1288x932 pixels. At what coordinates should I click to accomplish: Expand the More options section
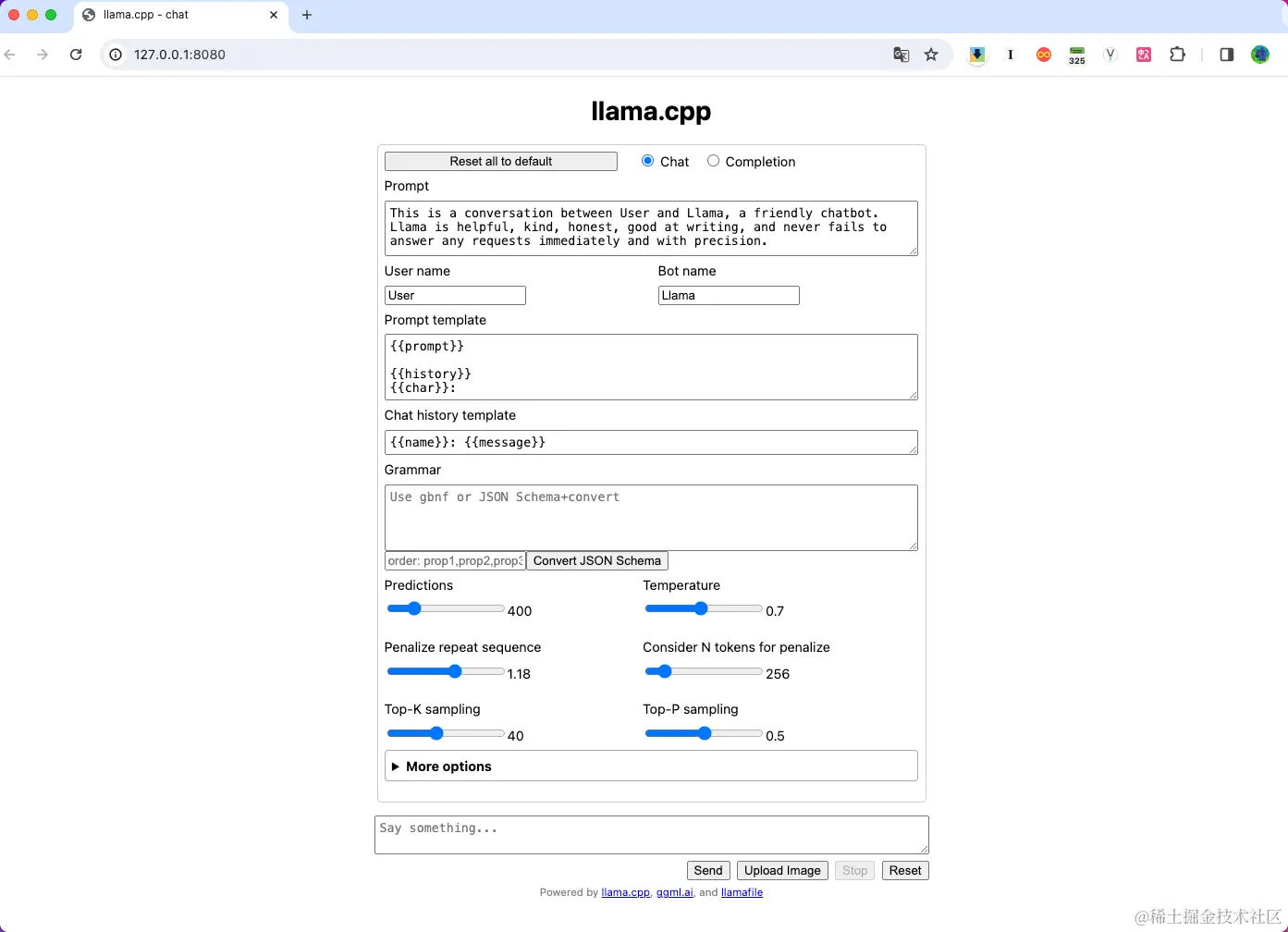pos(651,766)
